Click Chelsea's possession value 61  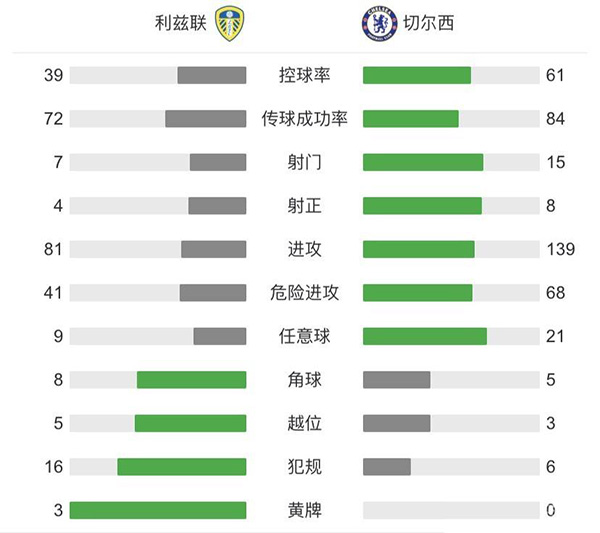point(556,75)
